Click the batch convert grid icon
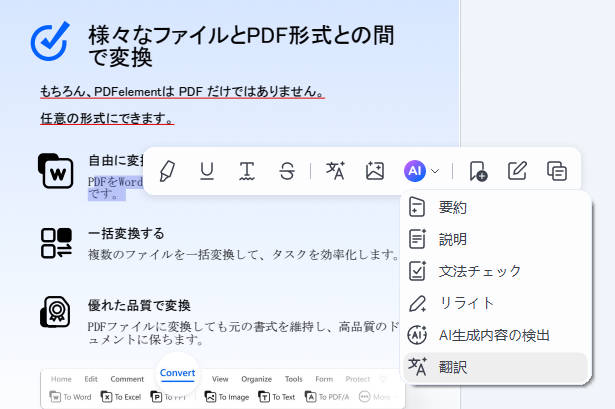 point(56,243)
